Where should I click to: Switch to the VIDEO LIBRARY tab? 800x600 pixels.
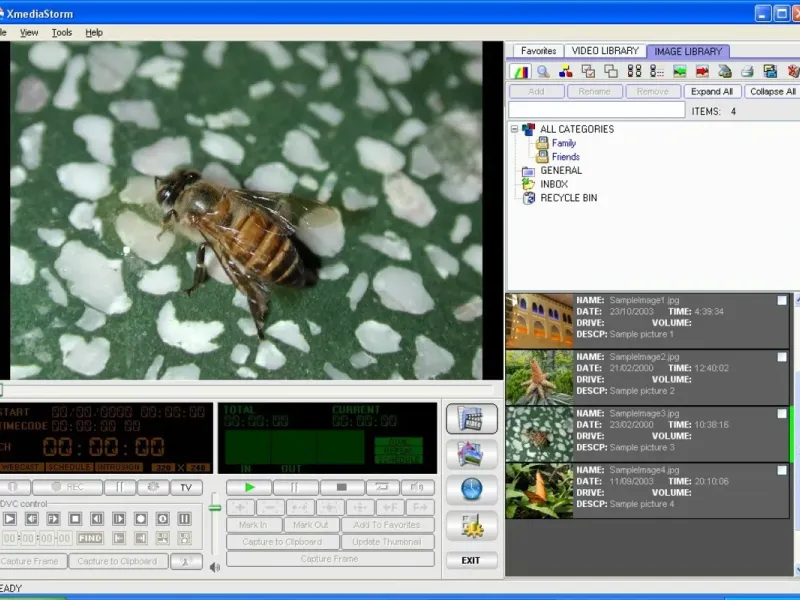[605, 51]
